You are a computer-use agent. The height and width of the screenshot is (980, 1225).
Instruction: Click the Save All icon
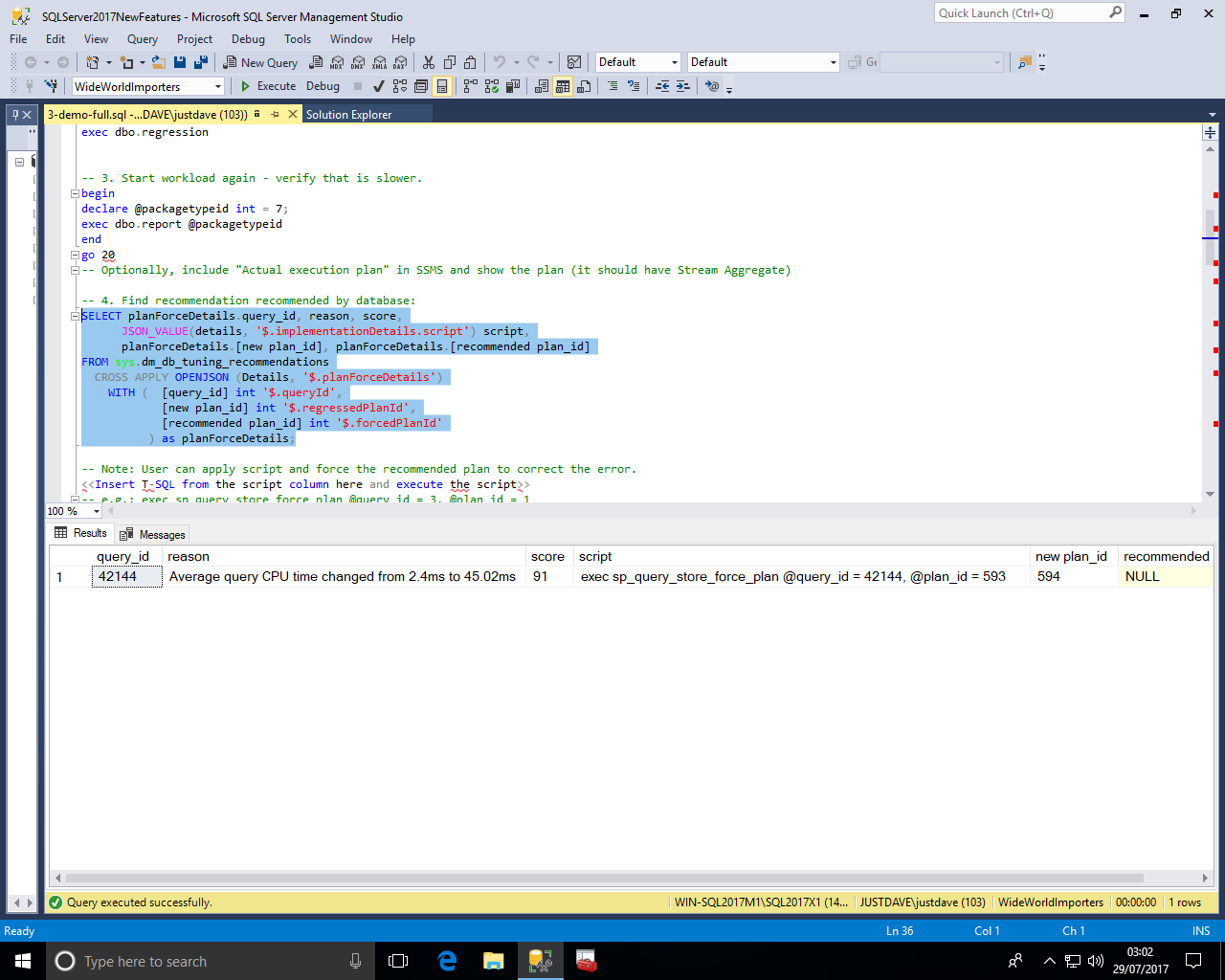click(200, 62)
